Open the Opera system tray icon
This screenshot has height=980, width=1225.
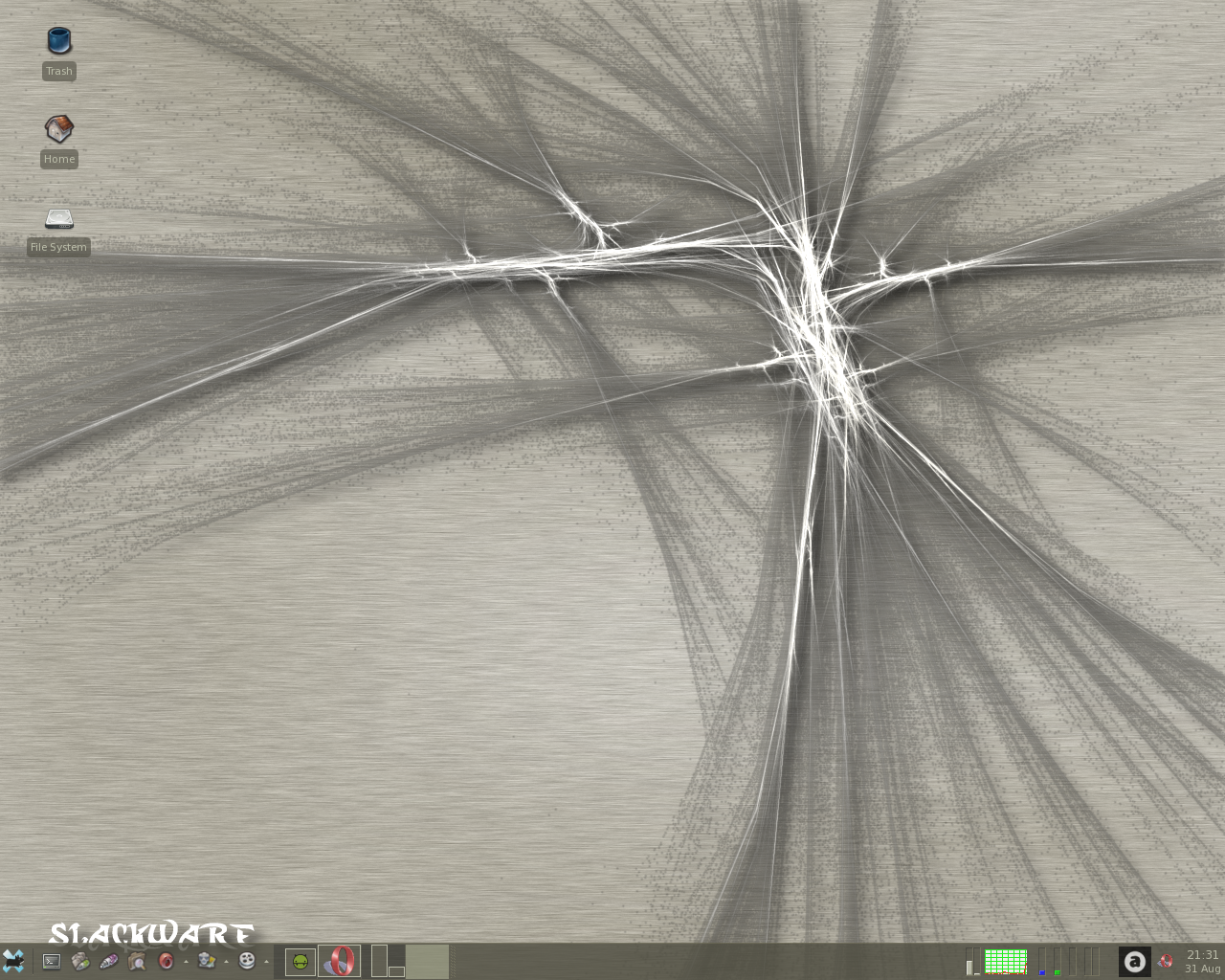coord(1166,961)
